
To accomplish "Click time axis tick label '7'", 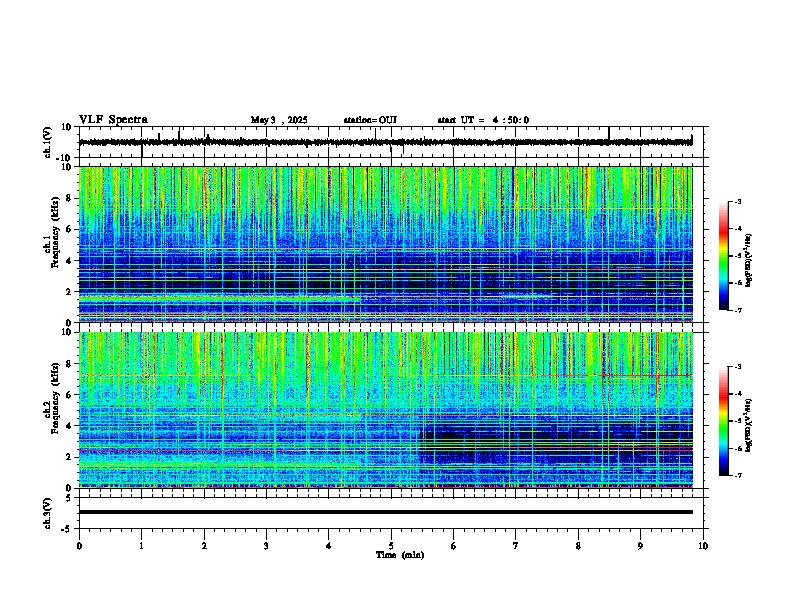I will [516, 546].
